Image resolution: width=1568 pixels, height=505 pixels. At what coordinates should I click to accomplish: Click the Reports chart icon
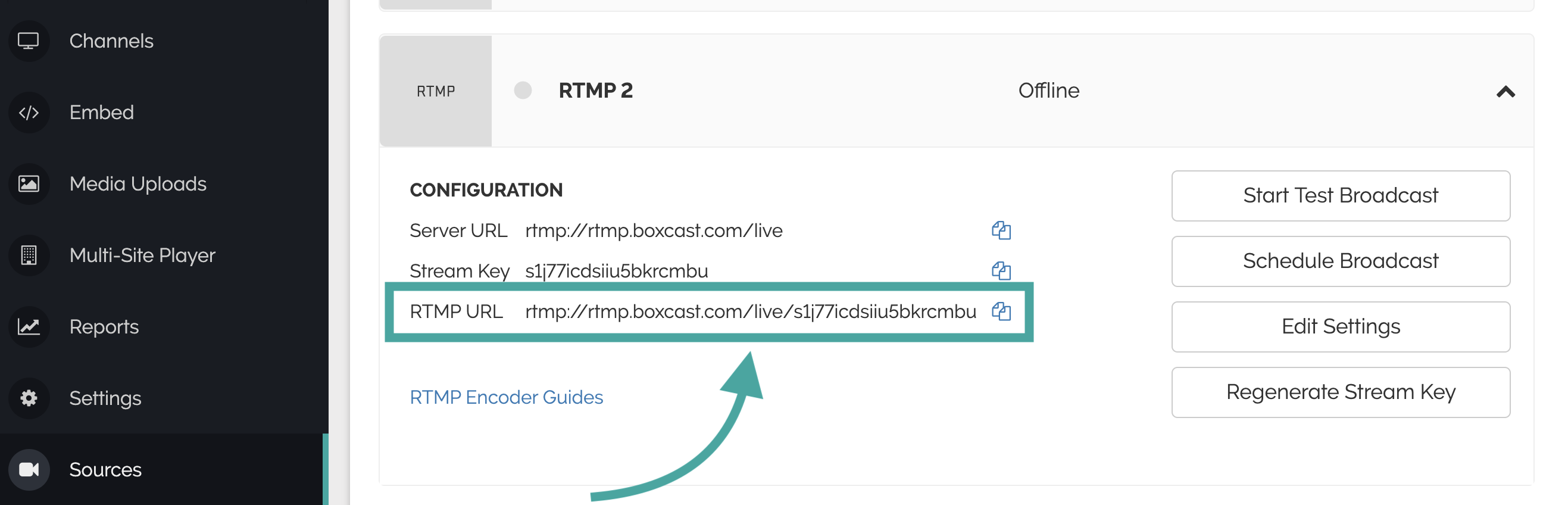(29, 327)
